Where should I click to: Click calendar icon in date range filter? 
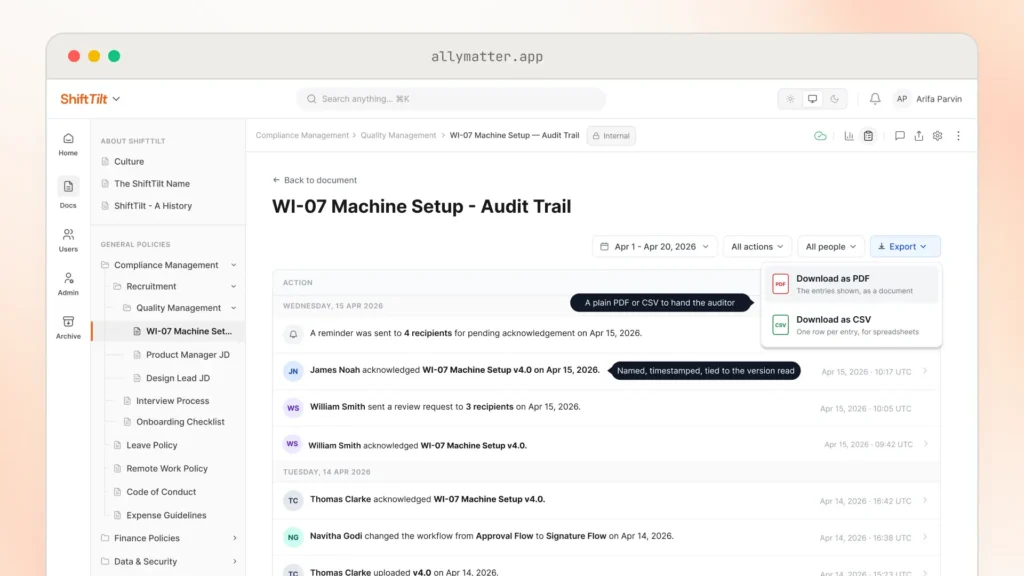pyautogui.click(x=604, y=247)
